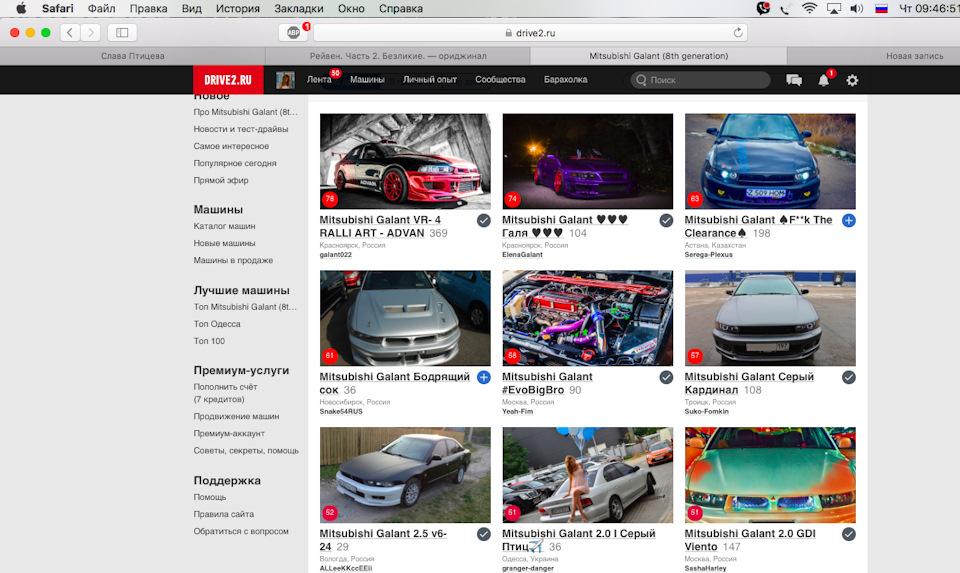Open the История menu
The image size is (960, 573).
[x=238, y=9]
